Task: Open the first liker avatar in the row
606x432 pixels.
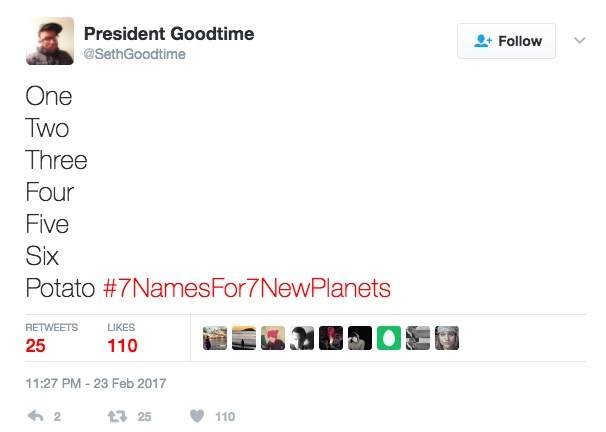Action: click(214, 338)
